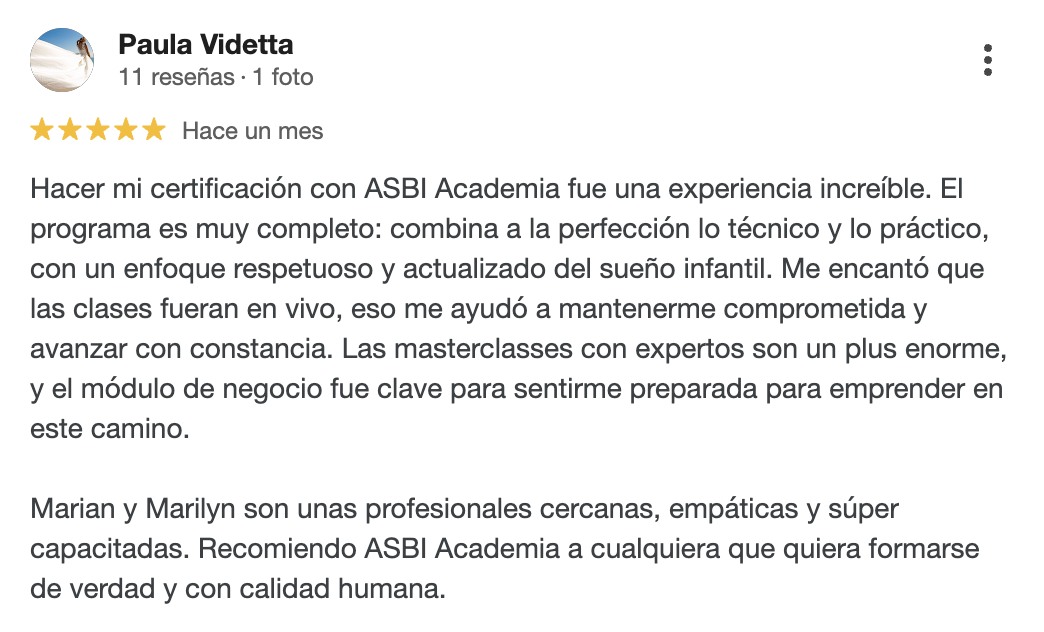Select the third rating star
The height and width of the screenshot is (632, 1044).
click(97, 130)
